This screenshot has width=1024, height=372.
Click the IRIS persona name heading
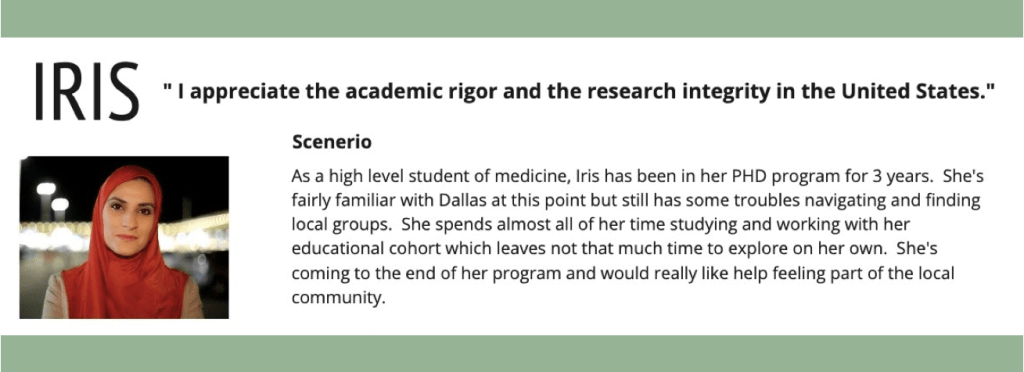(x=86, y=91)
